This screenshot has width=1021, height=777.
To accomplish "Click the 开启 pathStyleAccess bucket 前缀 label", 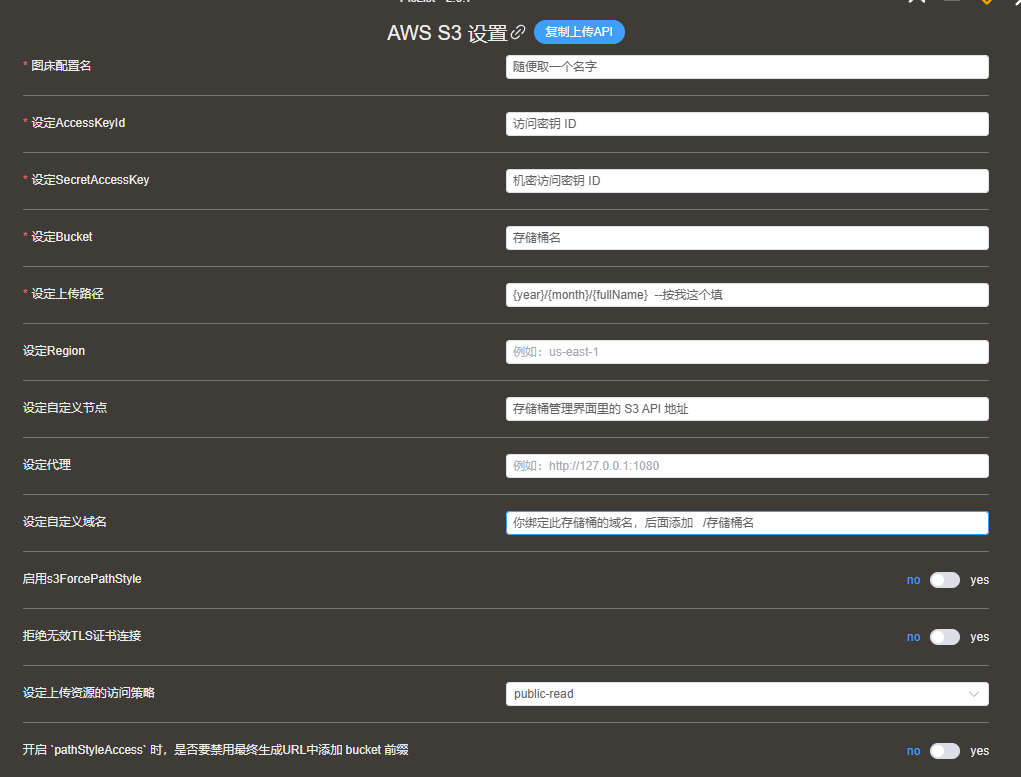I will (x=216, y=750).
